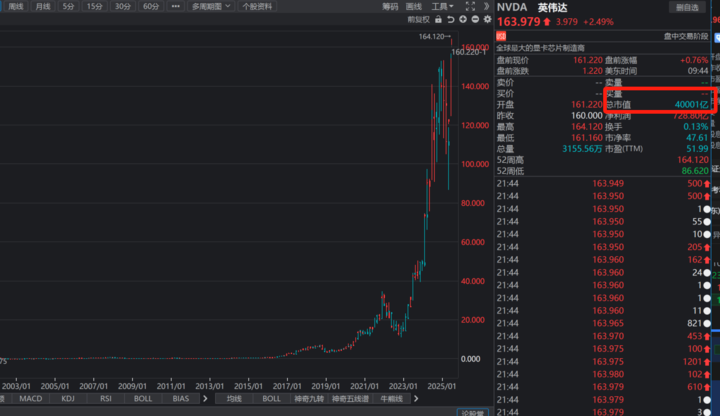
Task: Select the KDJ indicator tab
Action: (68, 399)
